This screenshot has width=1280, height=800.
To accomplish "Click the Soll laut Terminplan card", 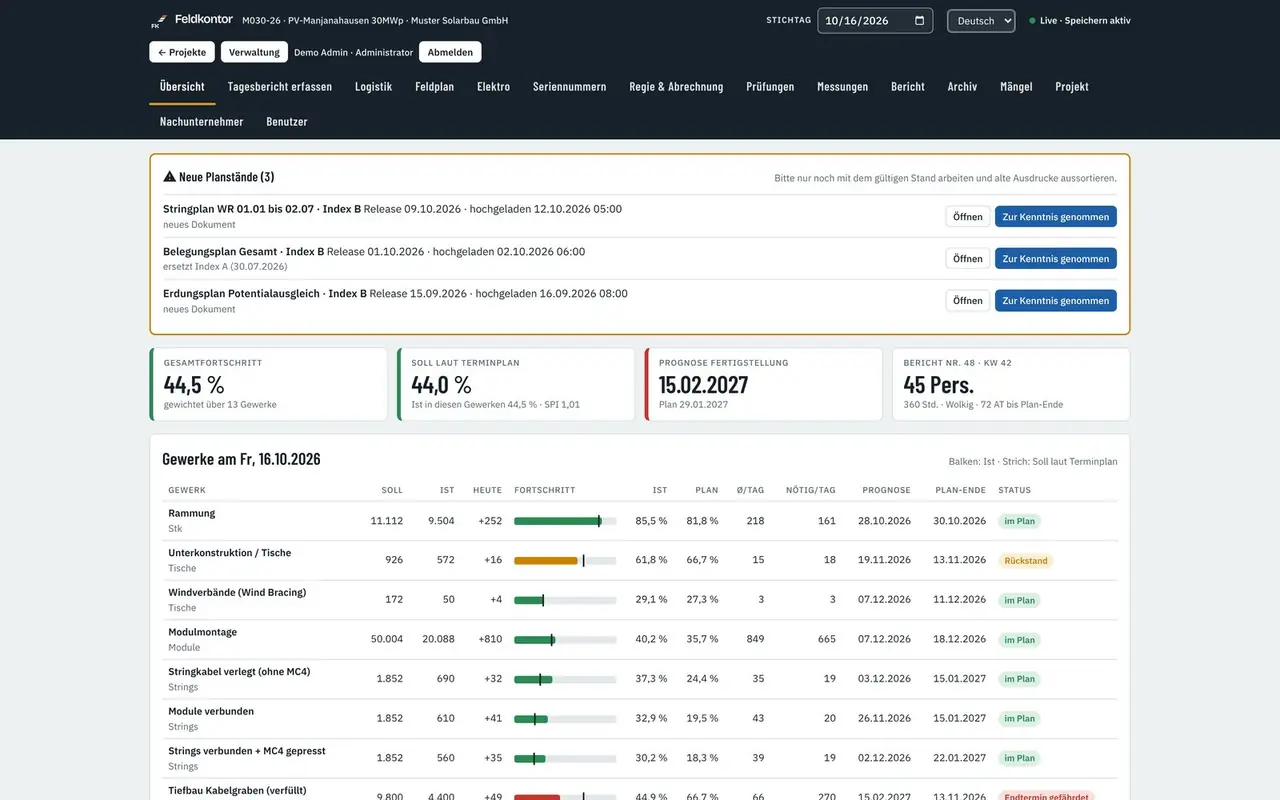I will [516, 384].
